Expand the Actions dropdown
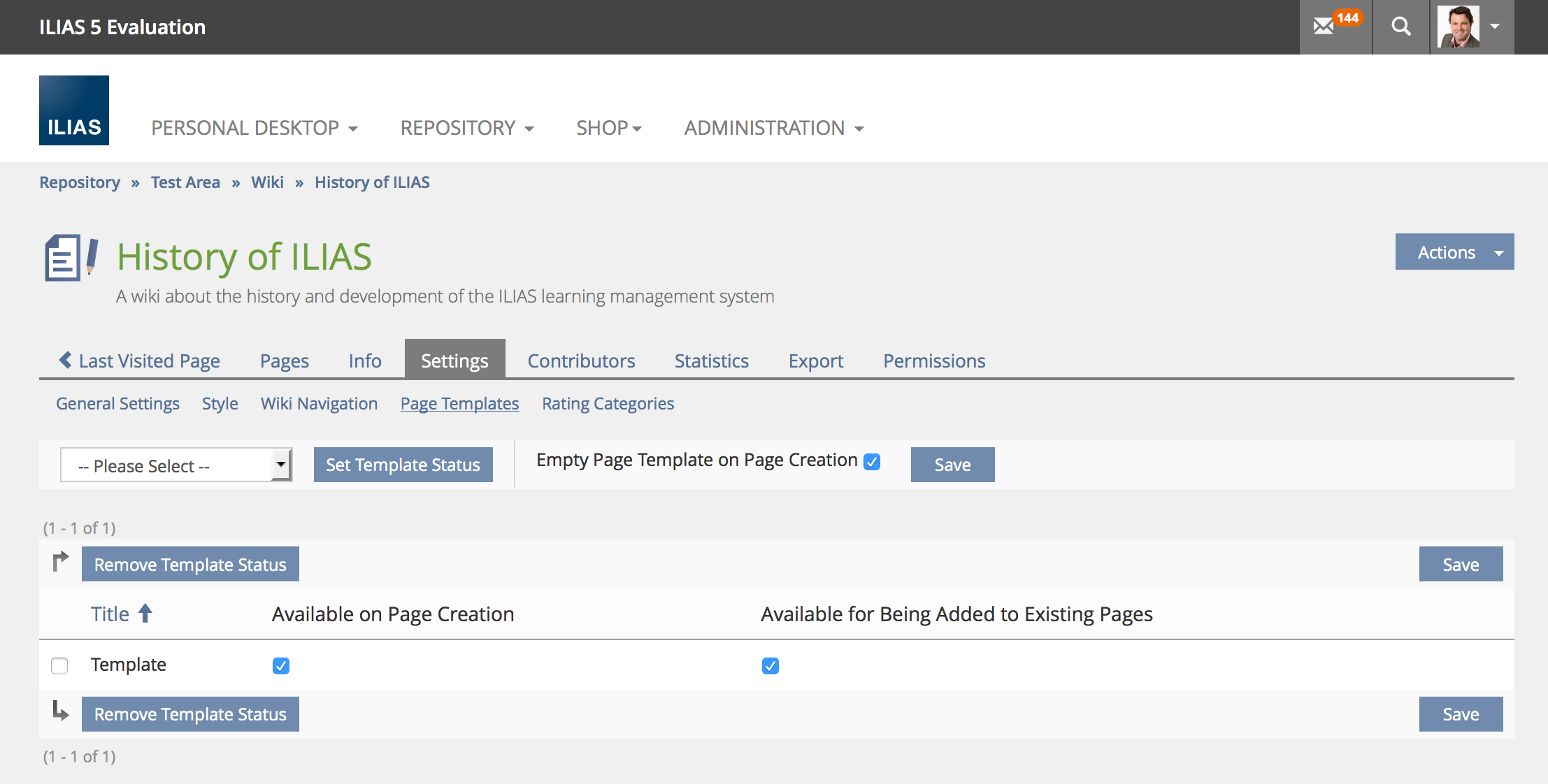The image size is (1548, 784). pos(1454,252)
